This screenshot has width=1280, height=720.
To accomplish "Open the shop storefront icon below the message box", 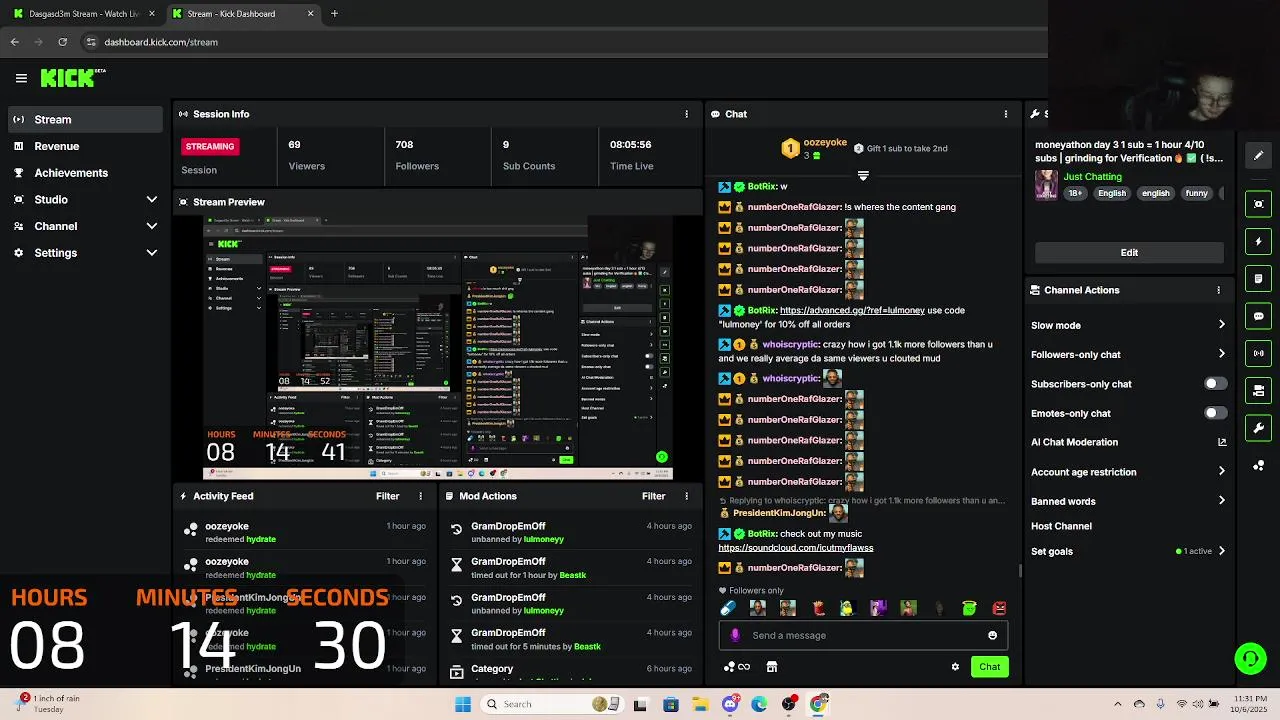I will [772, 667].
